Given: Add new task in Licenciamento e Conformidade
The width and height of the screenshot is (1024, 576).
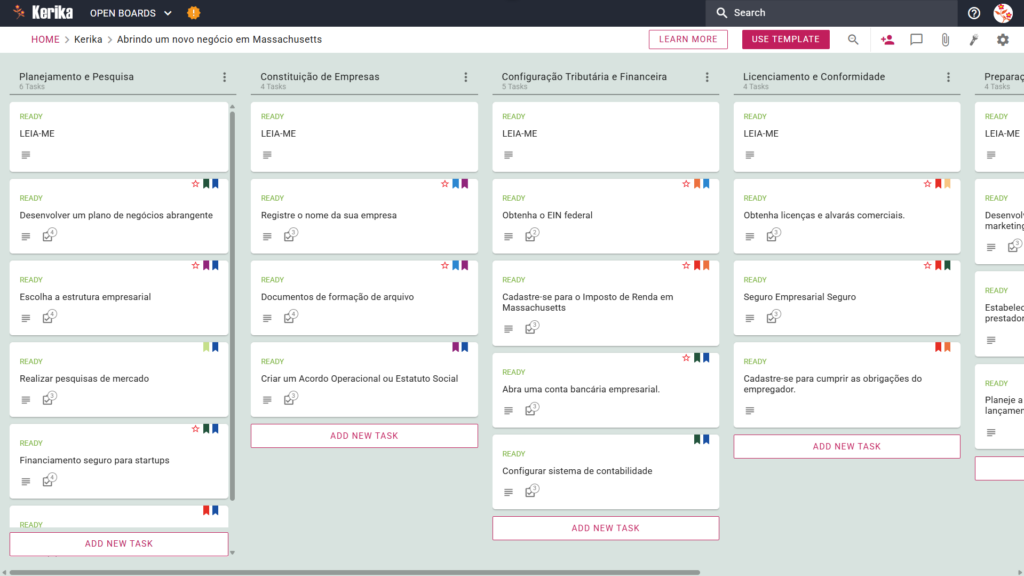Looking at the screenshot, I should click(x=846, y=446).
